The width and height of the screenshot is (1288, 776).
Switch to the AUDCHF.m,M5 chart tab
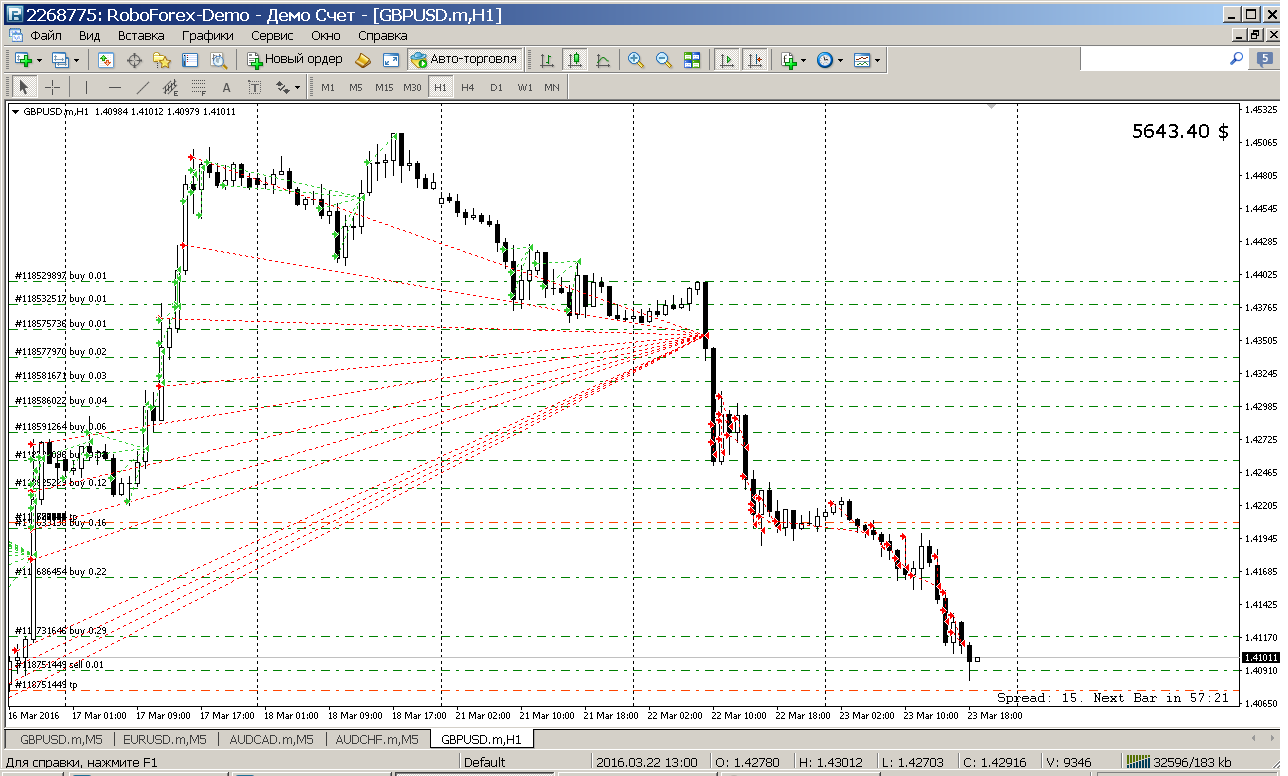point(377,740)
